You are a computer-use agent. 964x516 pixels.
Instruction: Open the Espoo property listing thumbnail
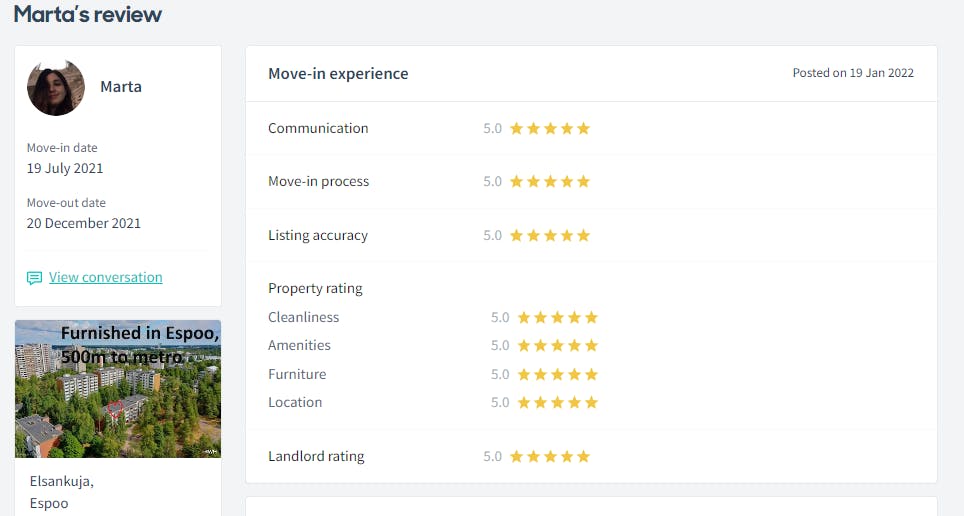[x=118, y=389]
